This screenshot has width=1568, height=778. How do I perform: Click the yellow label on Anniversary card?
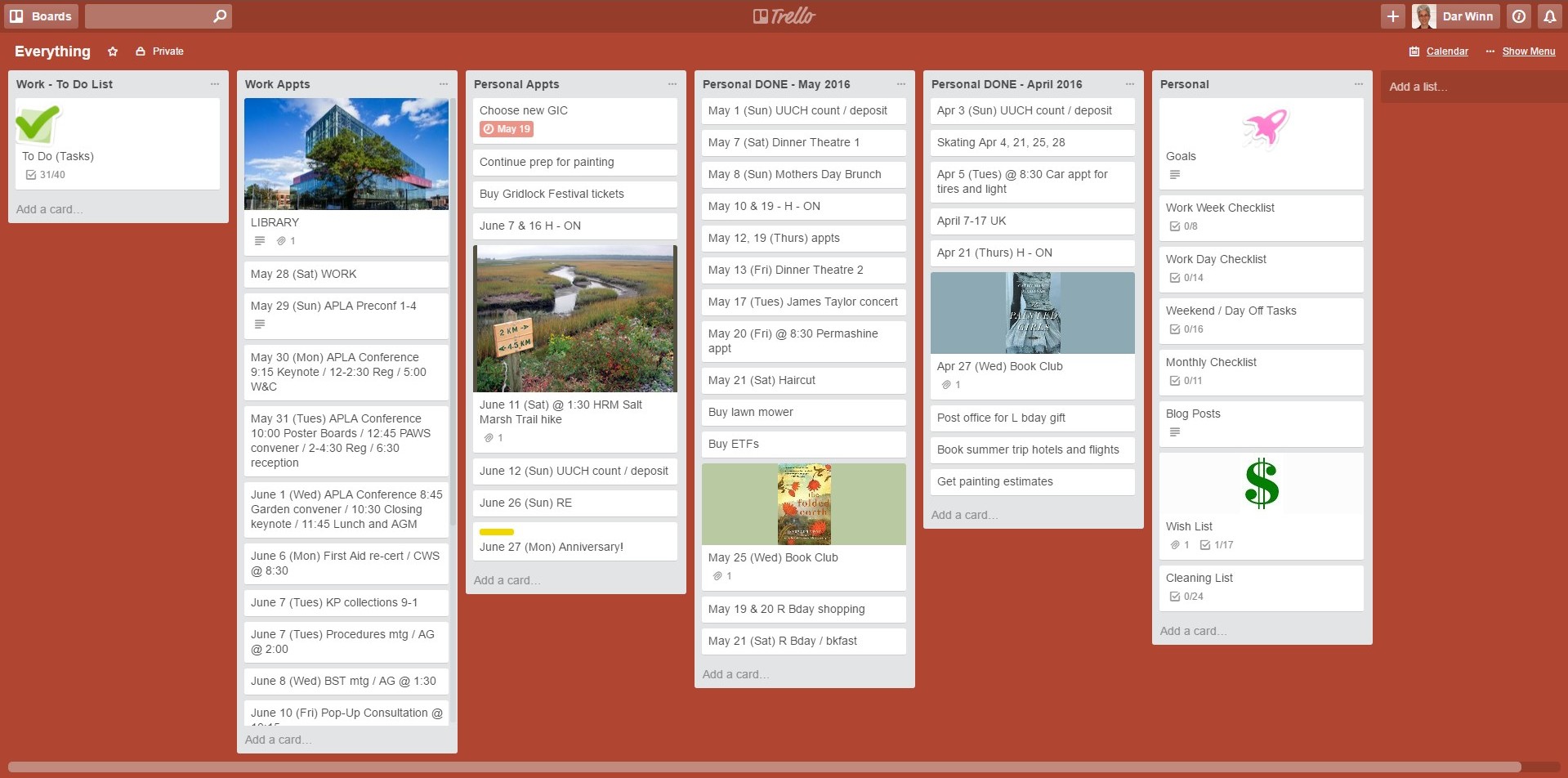pos(497,532)
